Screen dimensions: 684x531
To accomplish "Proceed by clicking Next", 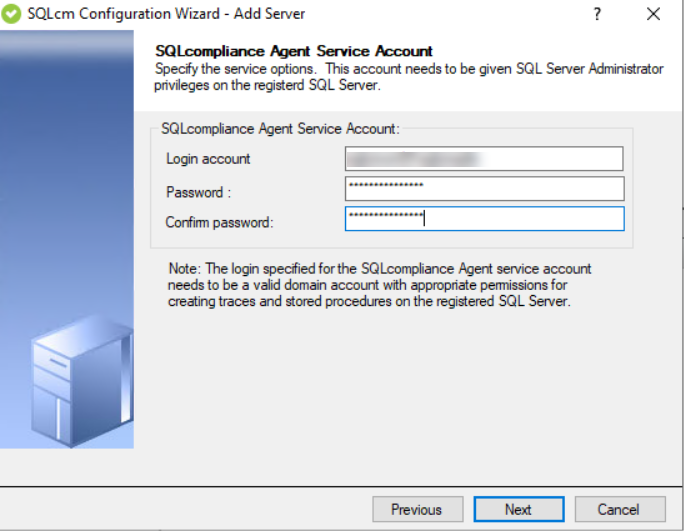I will coord(518,509).
